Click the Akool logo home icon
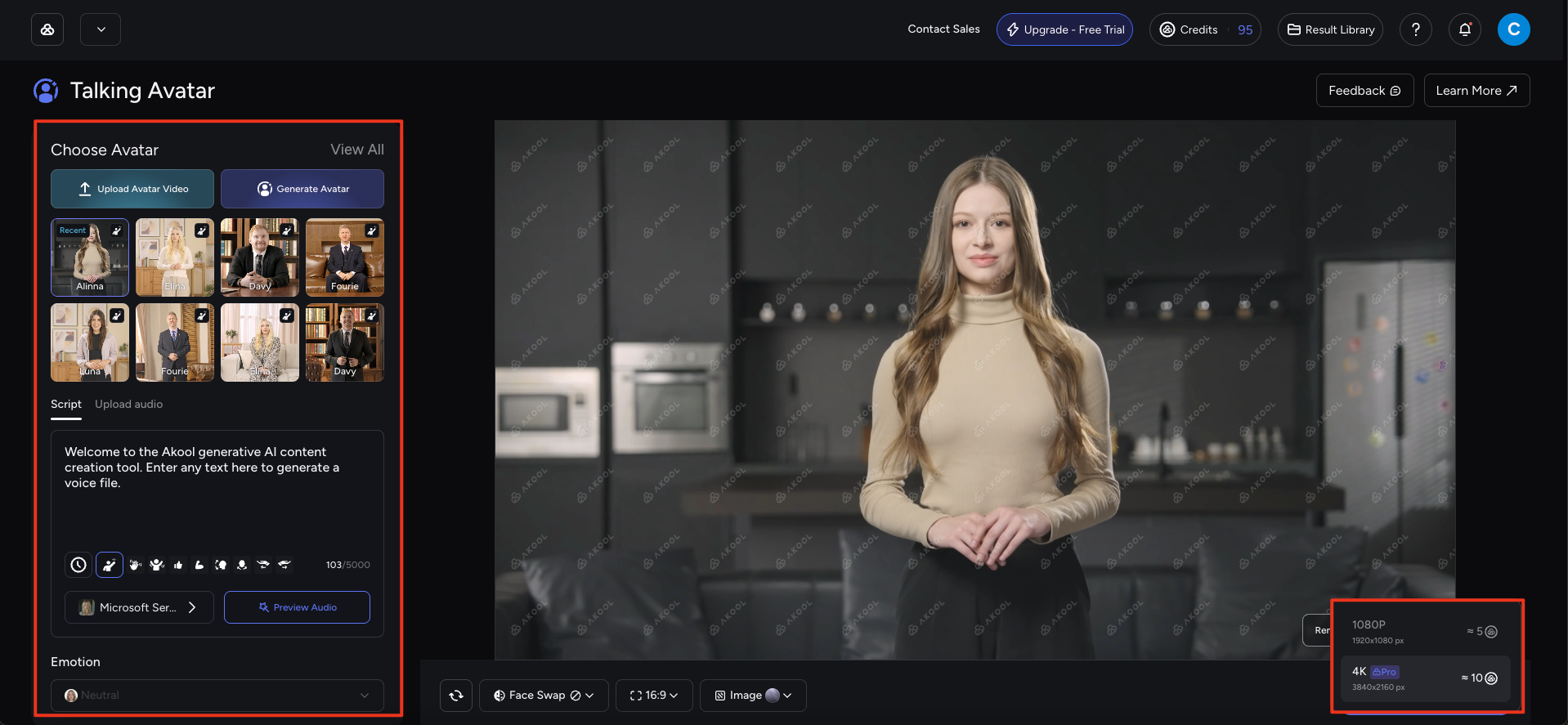 coord(47,29)
